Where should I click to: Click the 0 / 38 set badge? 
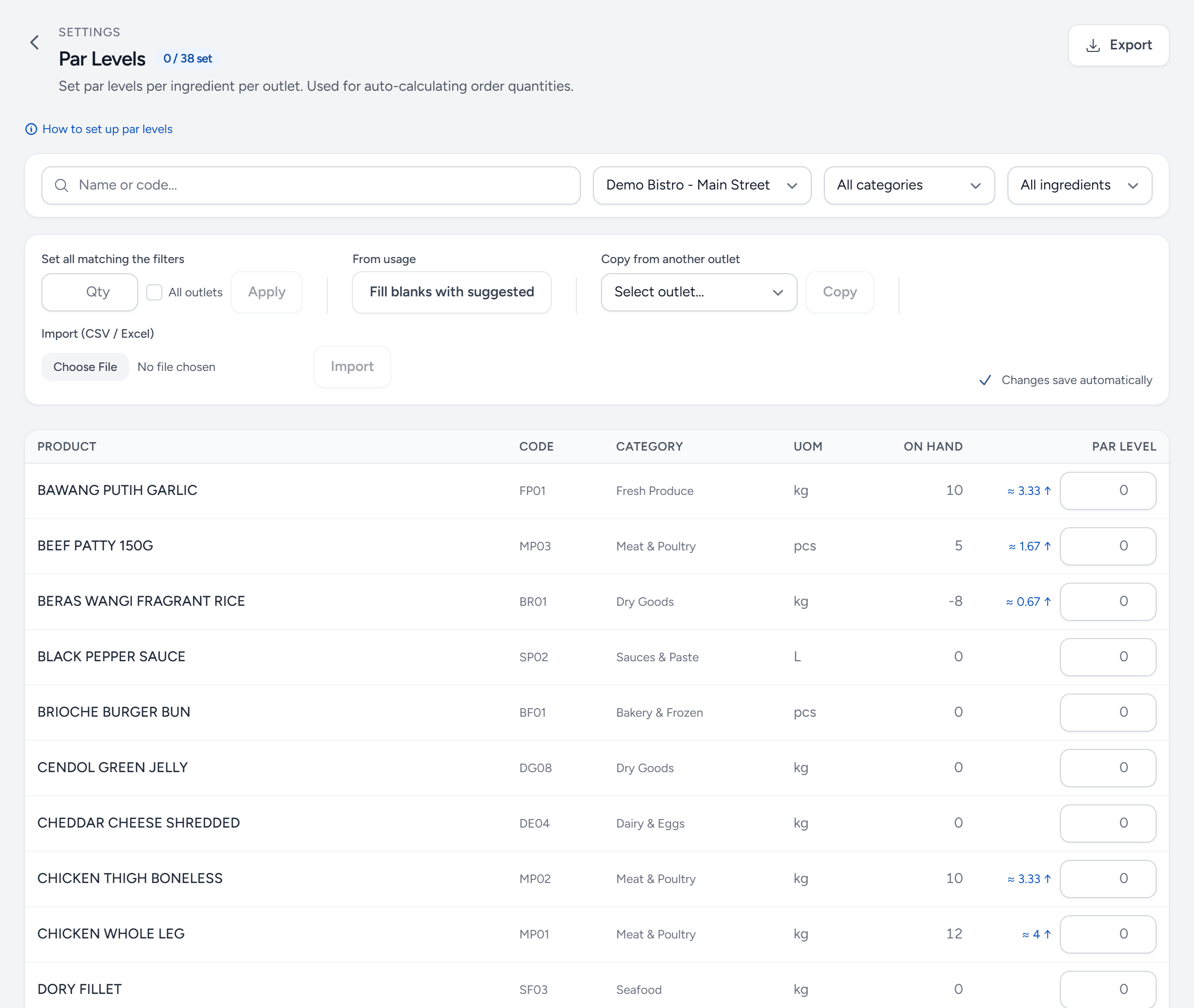[x=188, y=59]
